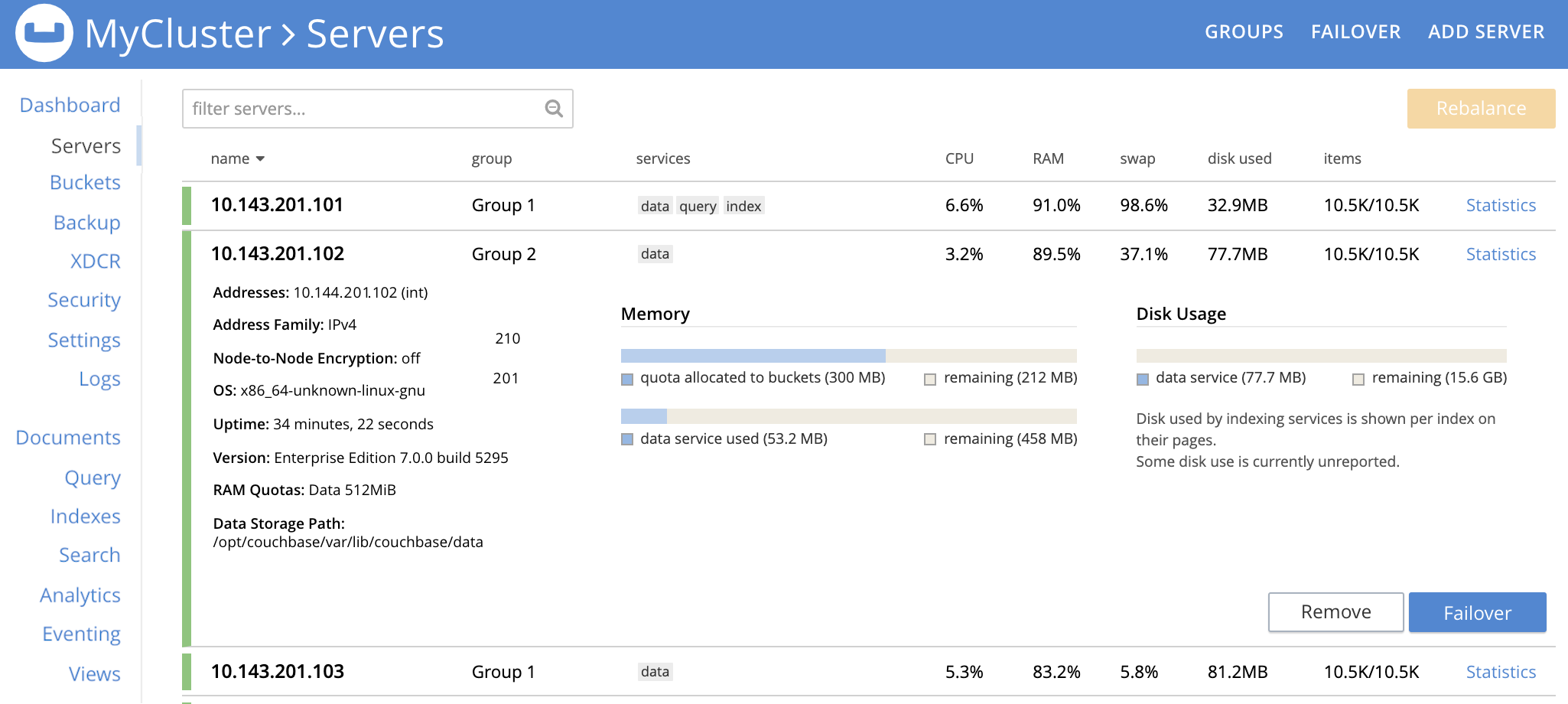Click ADD SERVER in the header
Image resolution: width=1568 pixels, height=704 pixels.
1486,31
